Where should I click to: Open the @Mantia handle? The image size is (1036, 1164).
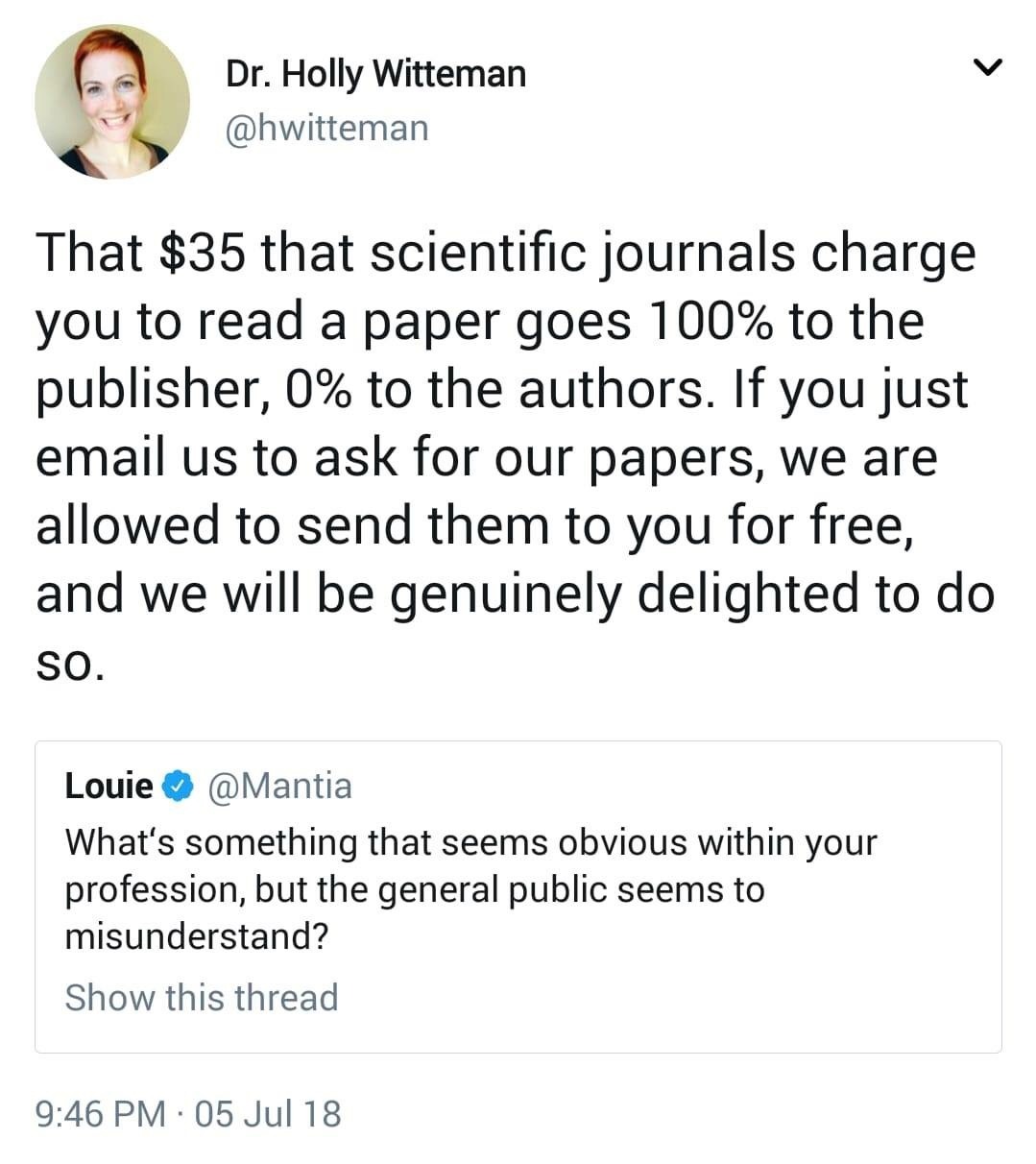coord(279,787)
